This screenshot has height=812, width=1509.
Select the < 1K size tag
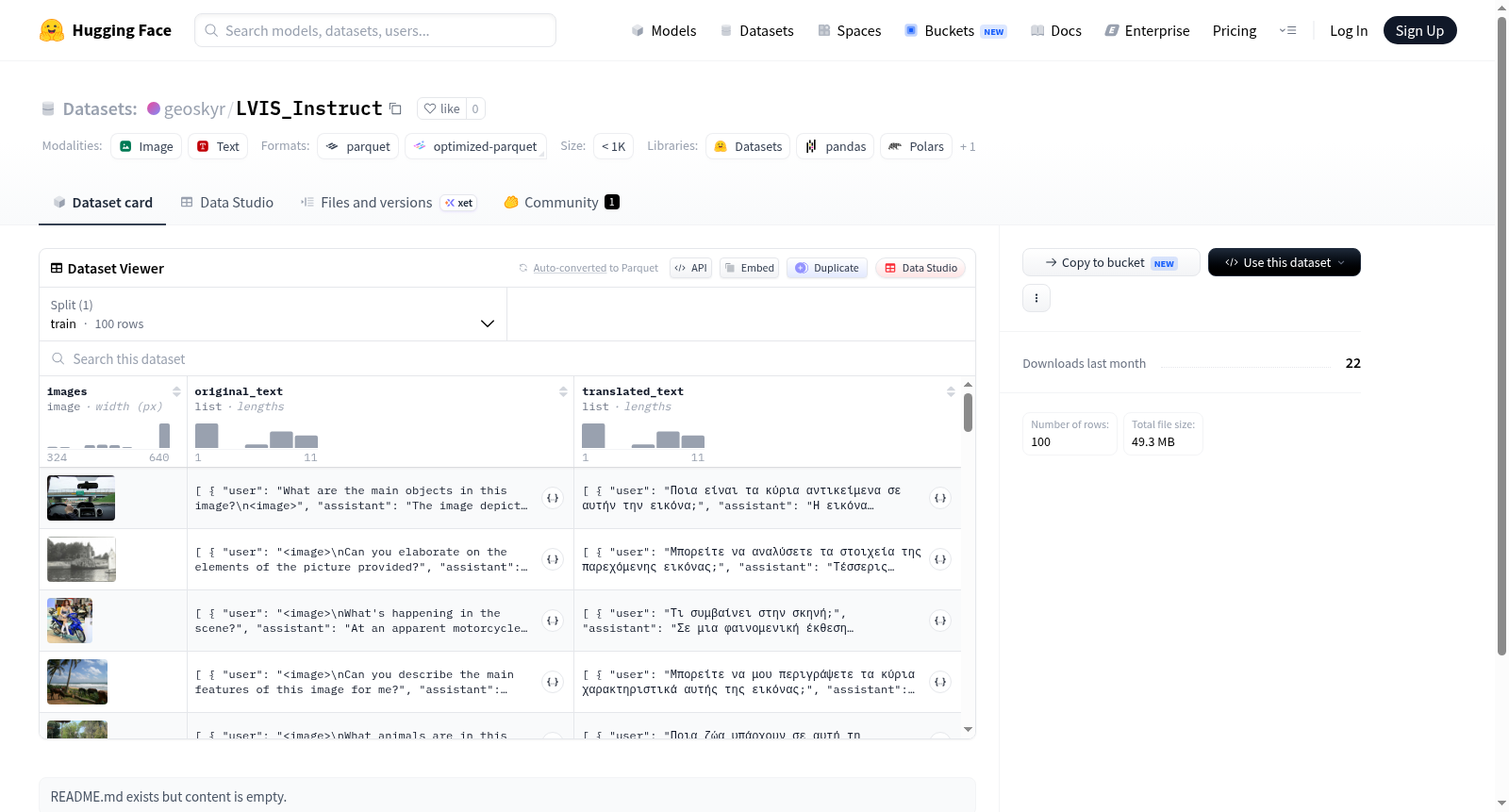(613, 146)
